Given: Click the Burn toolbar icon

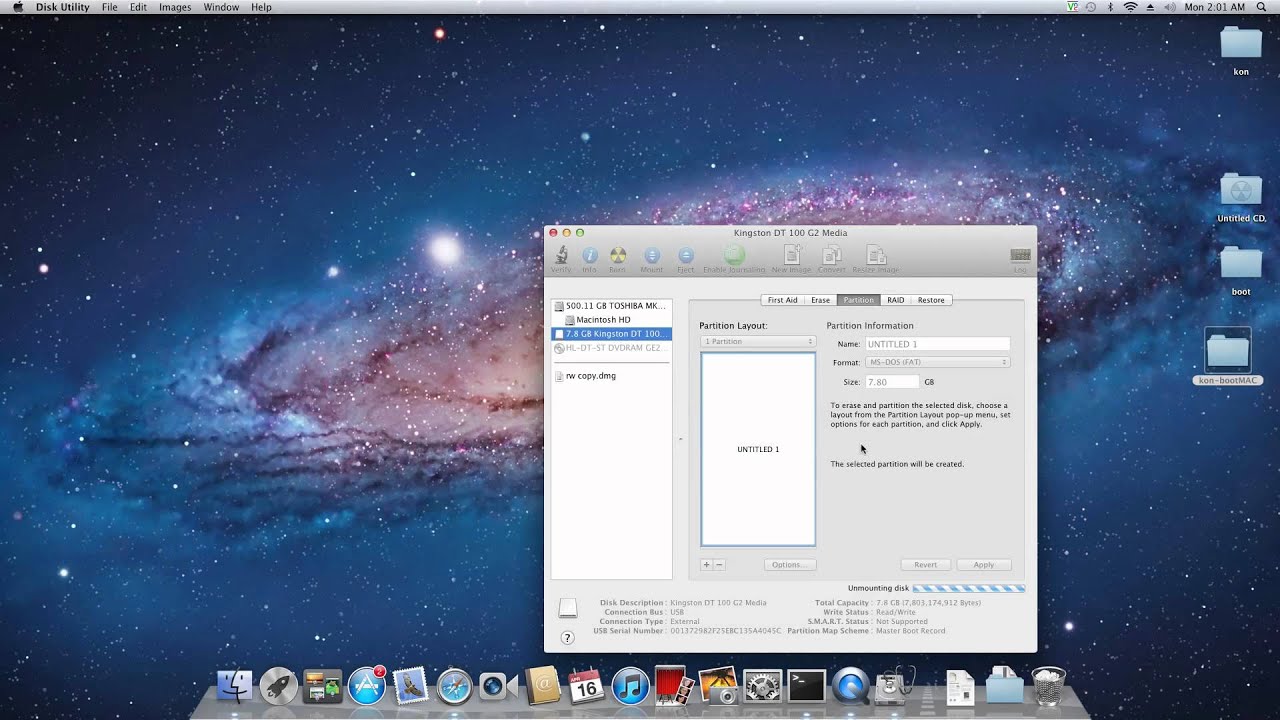Looking at the screenshot, I should coord(618,256).
